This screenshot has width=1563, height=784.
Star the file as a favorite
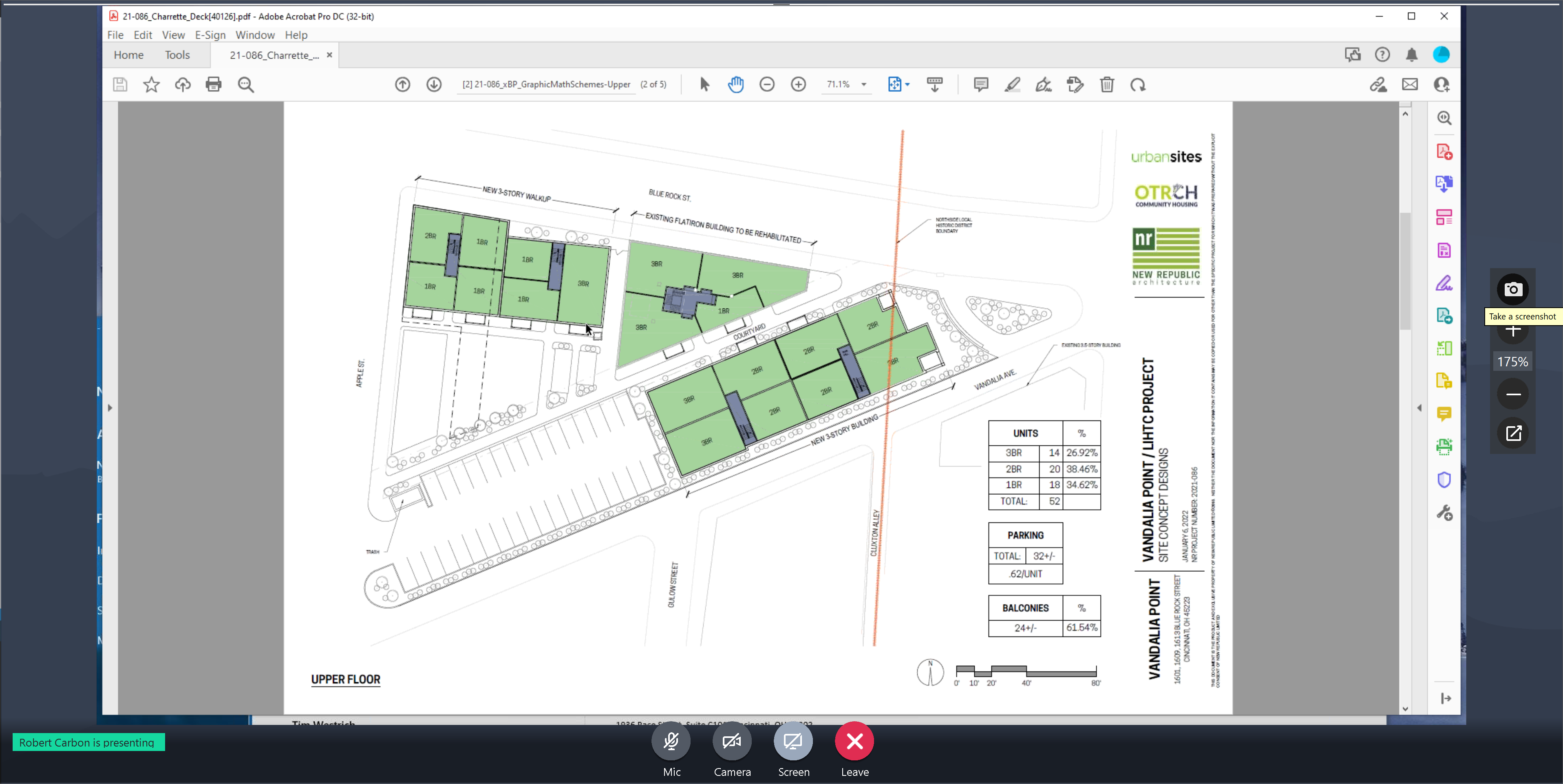[151, 84]
